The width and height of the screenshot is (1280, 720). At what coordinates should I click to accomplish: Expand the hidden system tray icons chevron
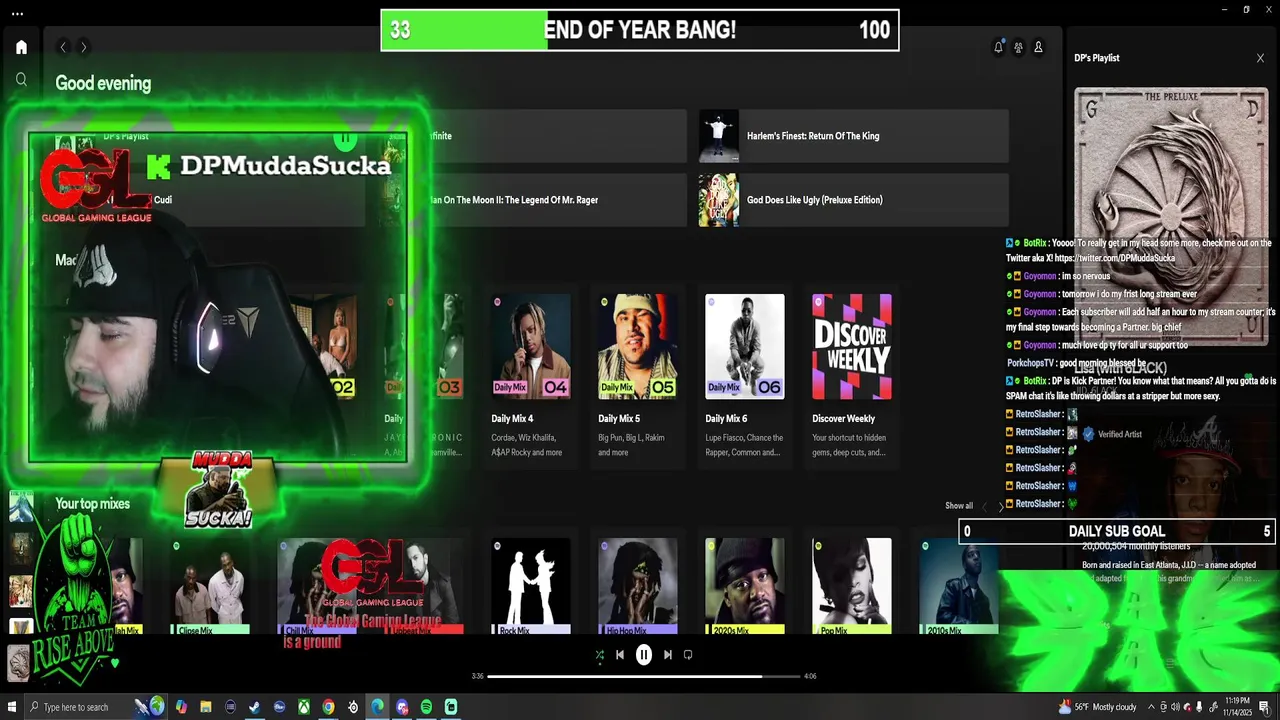coord(1150,707)
